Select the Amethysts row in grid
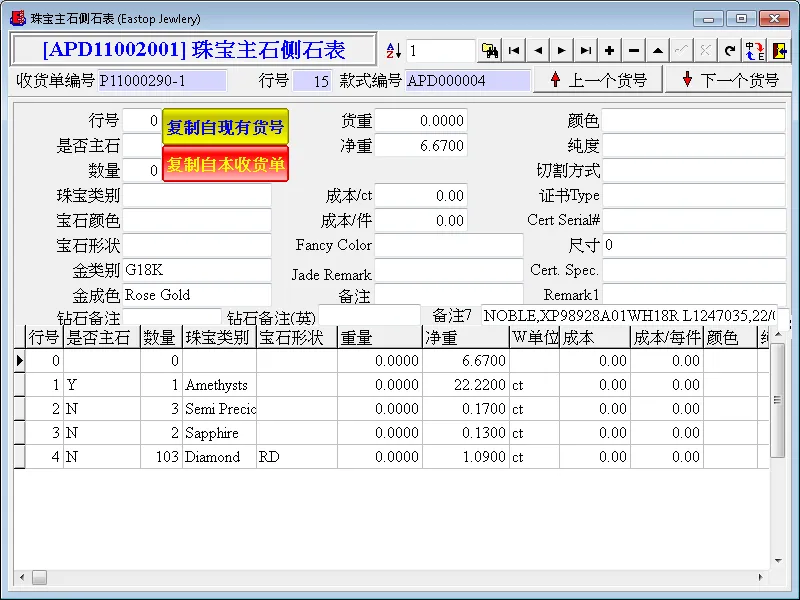The height and width of the screenshot is (600, 800). (x=216, y=385)
